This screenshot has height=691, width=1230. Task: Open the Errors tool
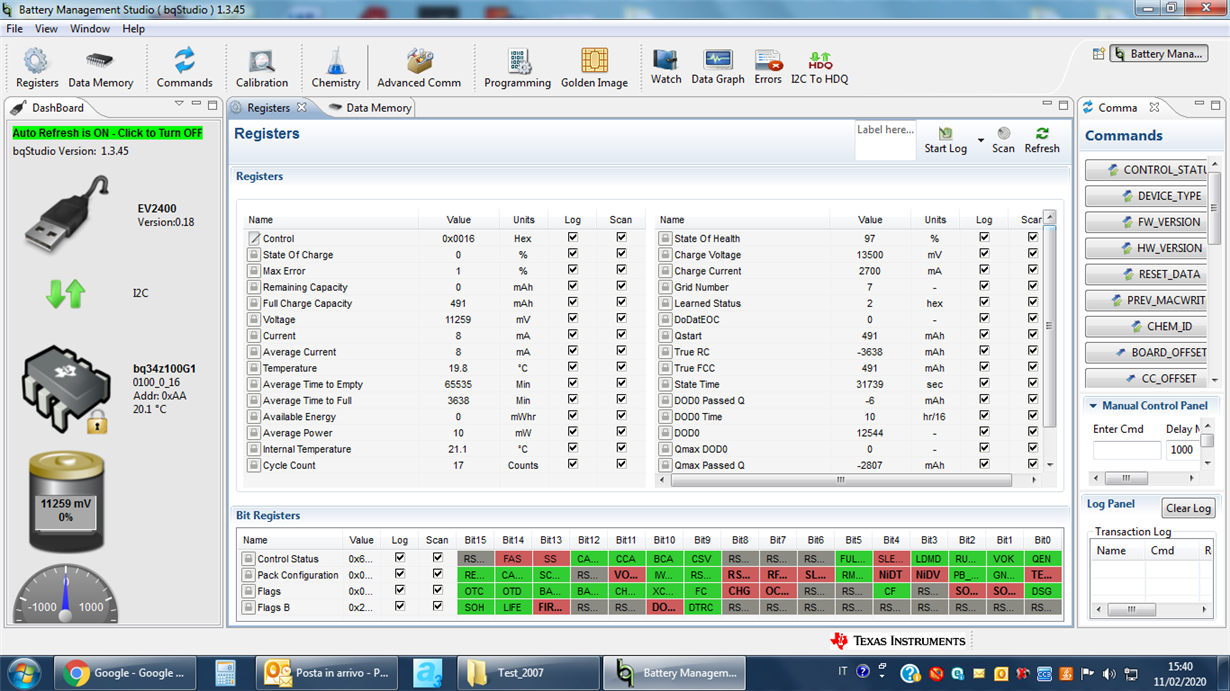tap(768, 67)
